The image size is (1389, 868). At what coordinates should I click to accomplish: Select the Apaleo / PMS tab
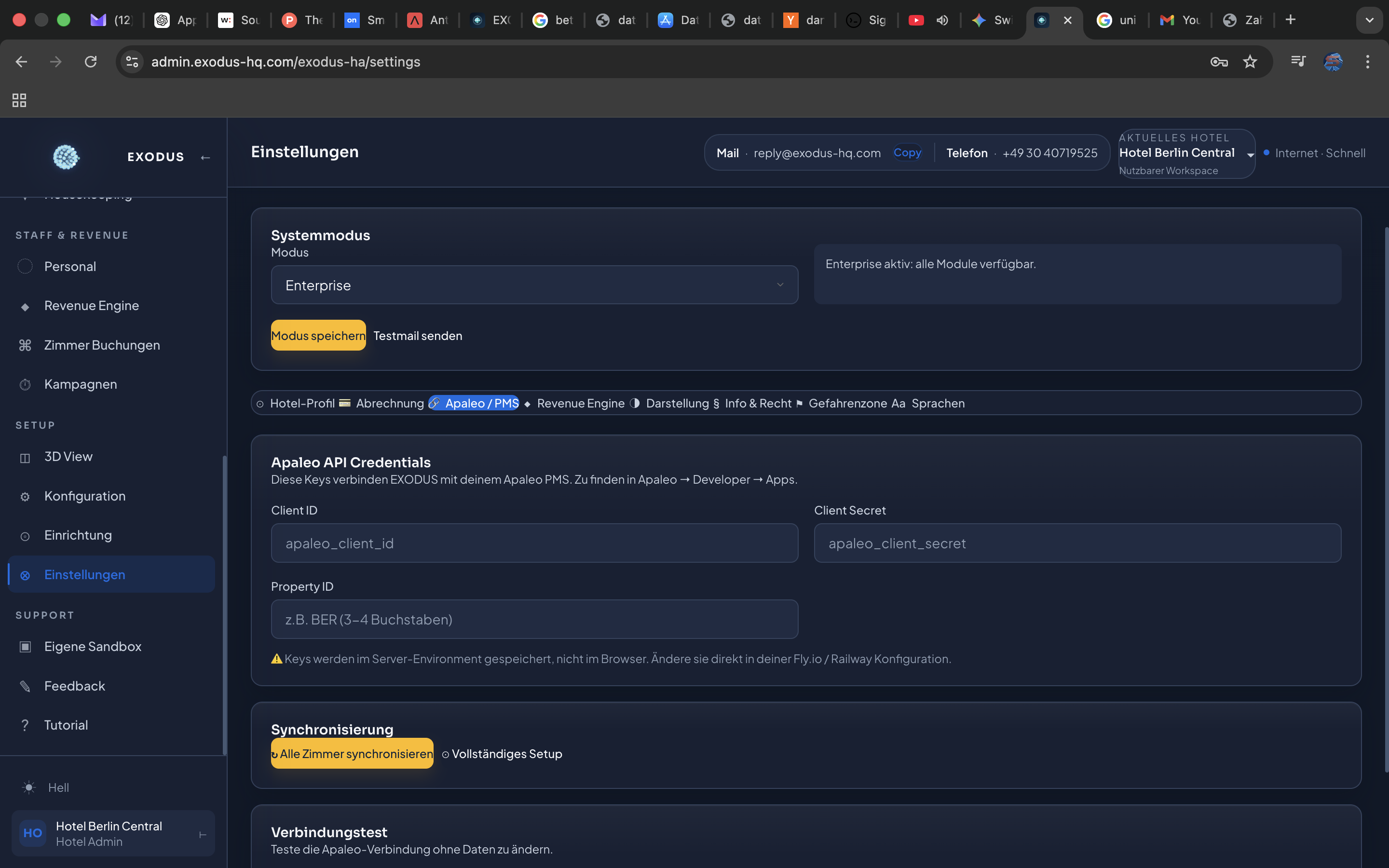click(x=474, y=403)
